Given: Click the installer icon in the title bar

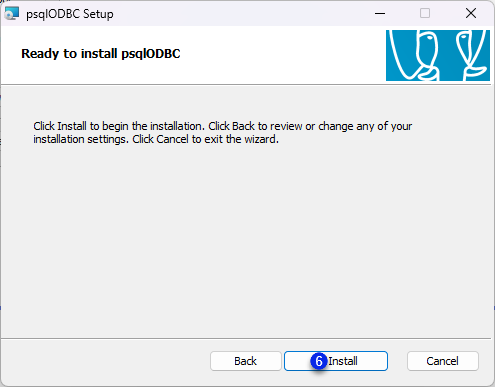Looking at the screenshot, I should coord(12,14).
